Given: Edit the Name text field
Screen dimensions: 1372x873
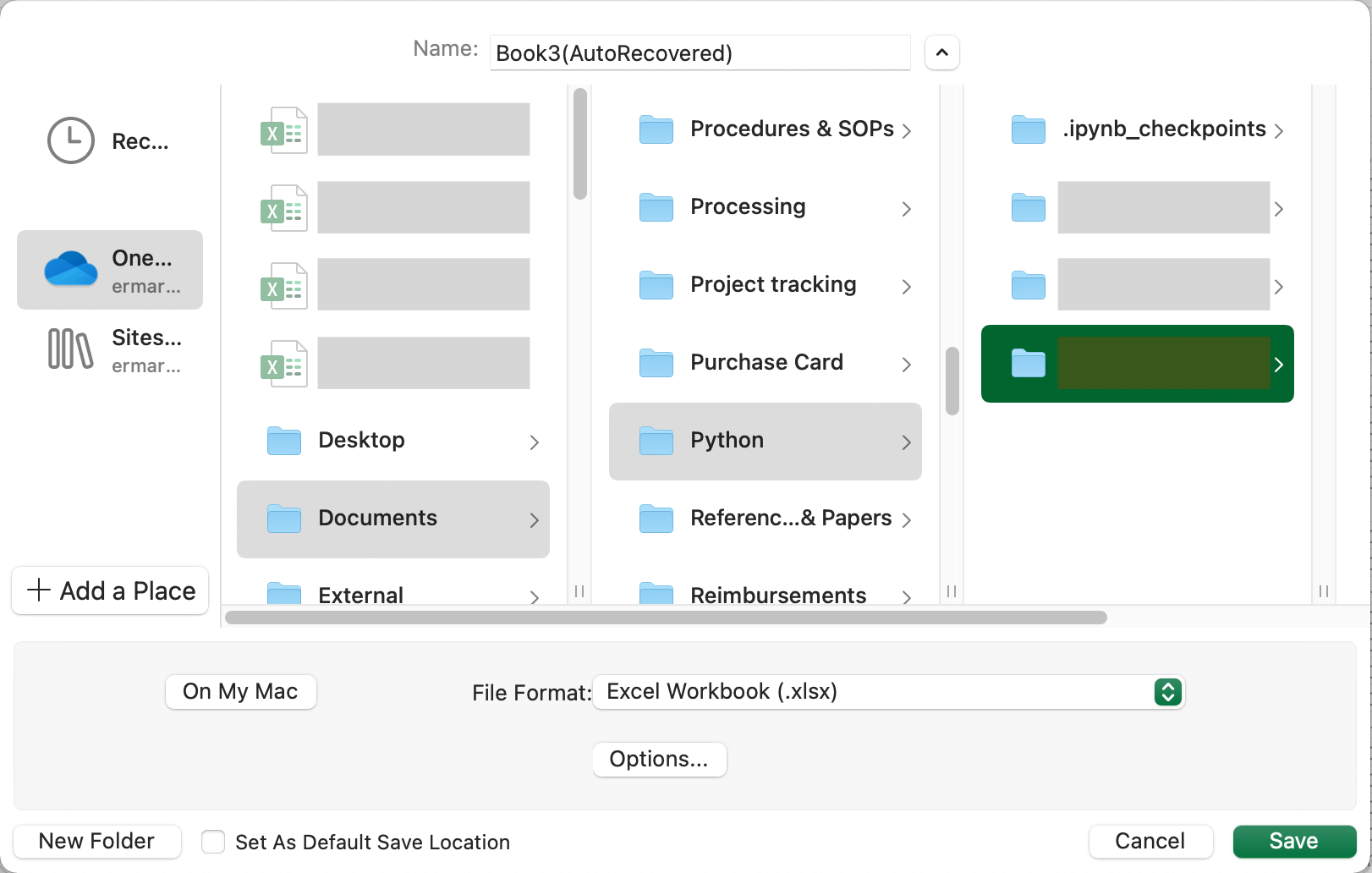Looking at the screenshot, I should click(x=700, y=52).
